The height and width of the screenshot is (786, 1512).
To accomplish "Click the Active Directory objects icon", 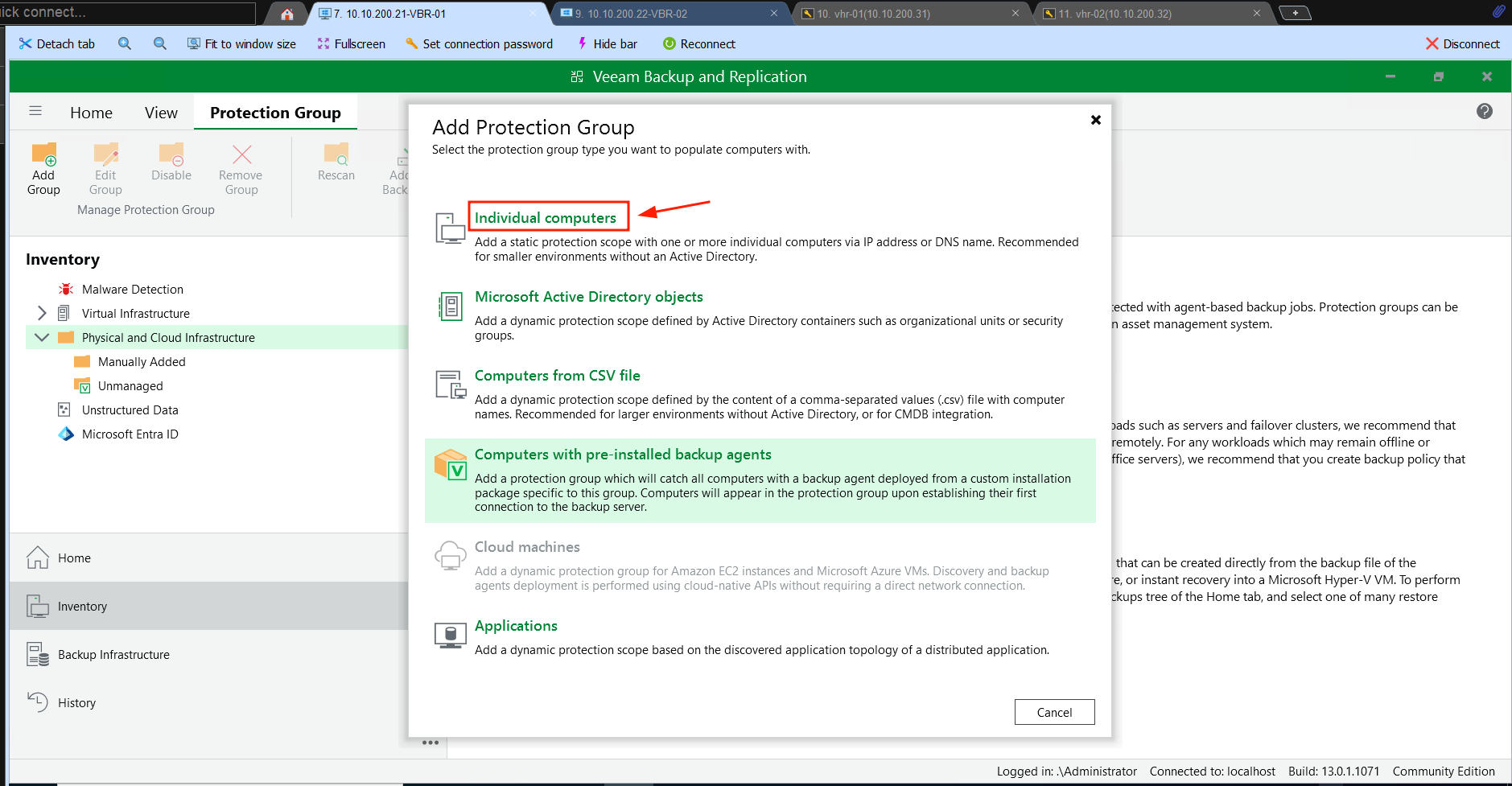I will (x=450, y=307).
